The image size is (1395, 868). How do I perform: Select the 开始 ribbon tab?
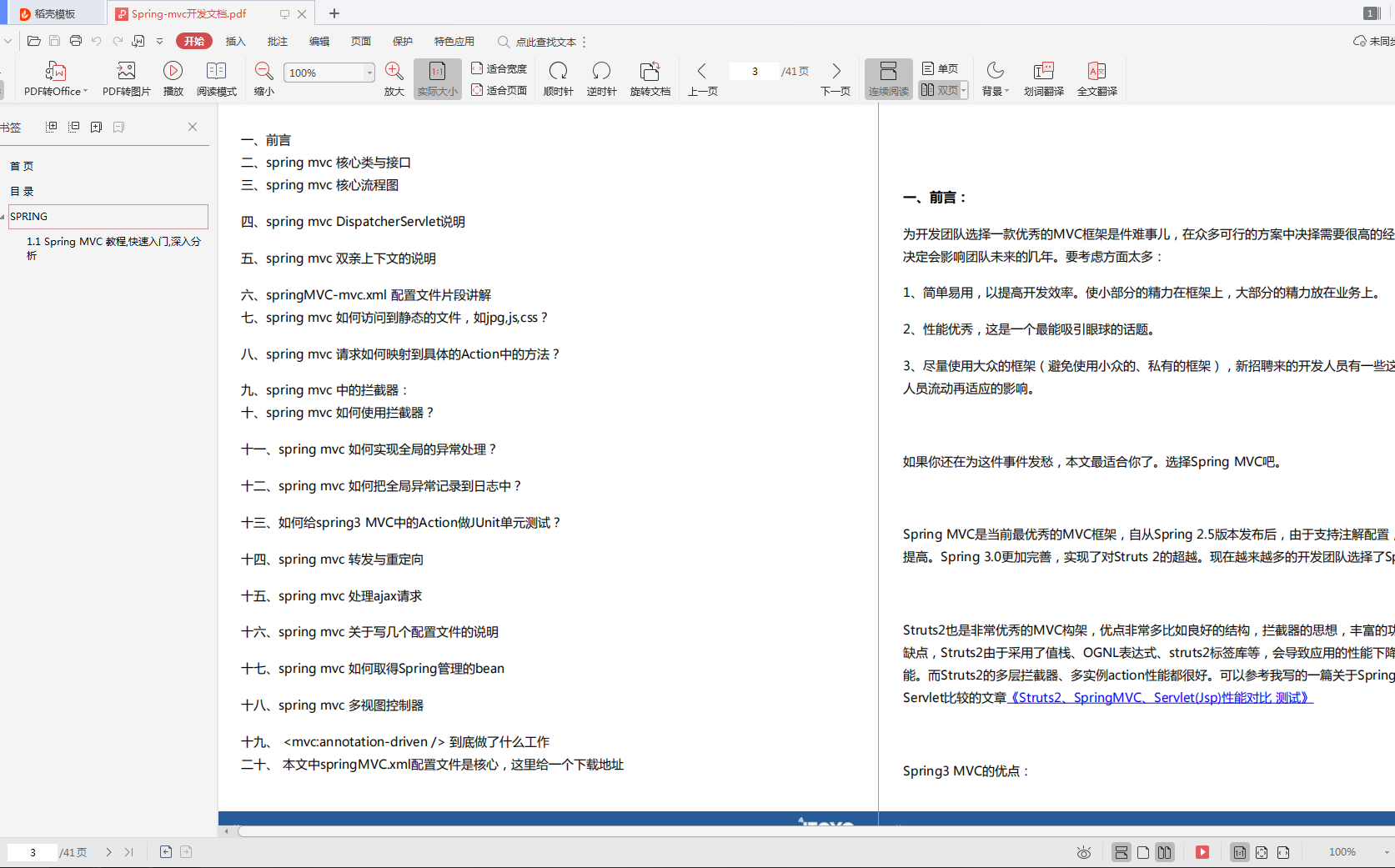[x=194, y=41]
